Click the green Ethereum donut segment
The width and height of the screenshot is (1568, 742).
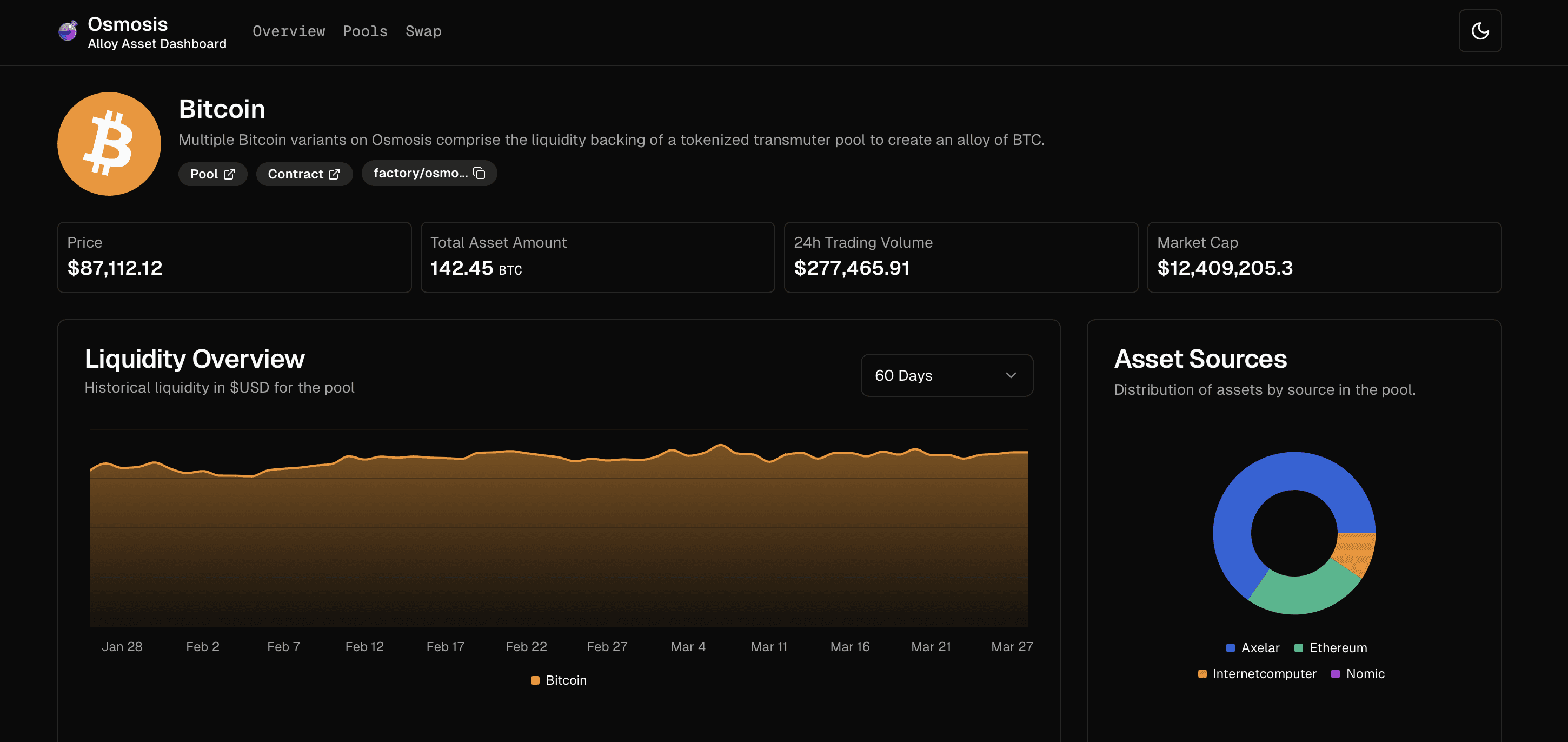pyautogui.click(x=1303, y=592)
